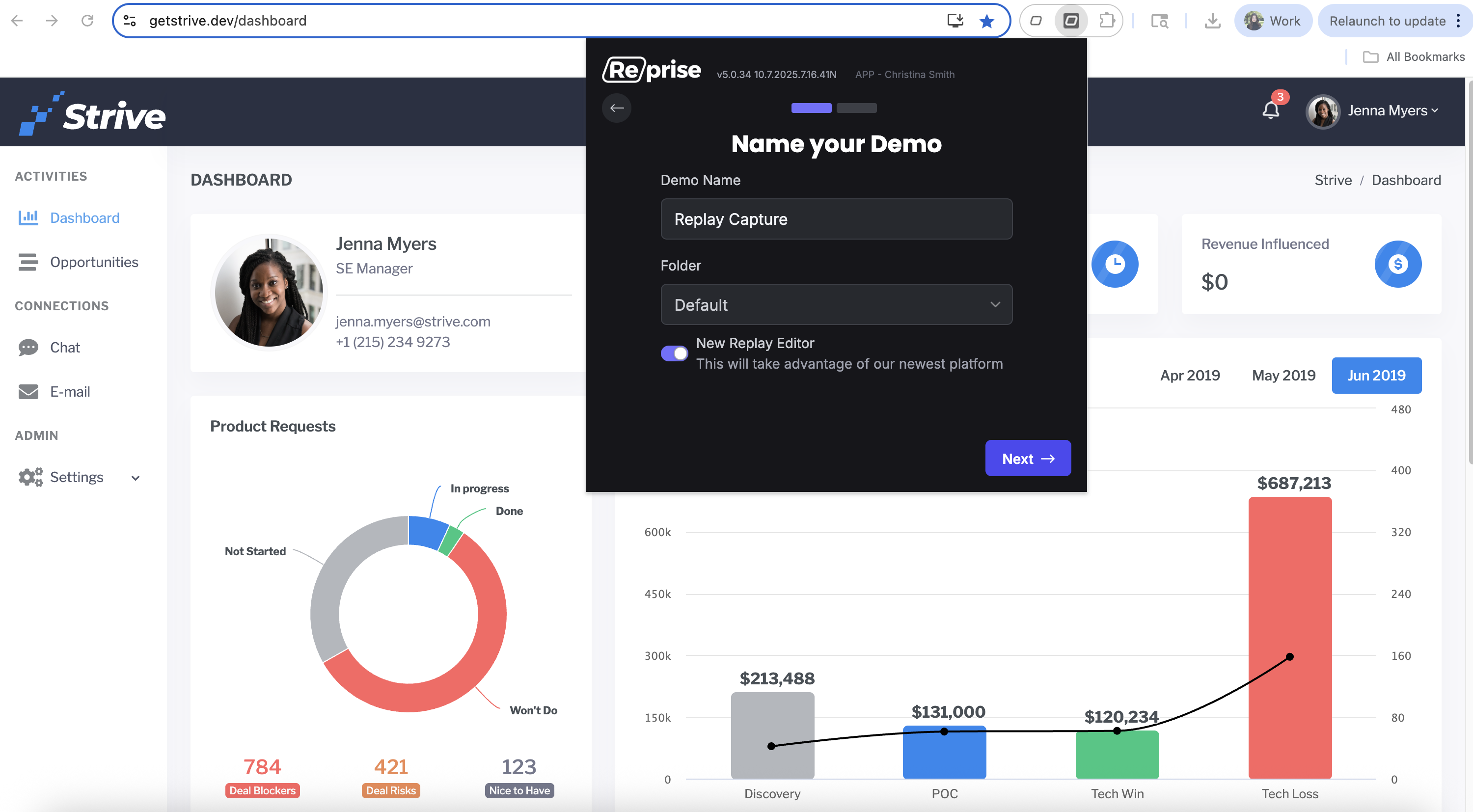This screenshot has width=1473, height=812.
Task: Click Relaunch to update
Action: (1387, 21)
